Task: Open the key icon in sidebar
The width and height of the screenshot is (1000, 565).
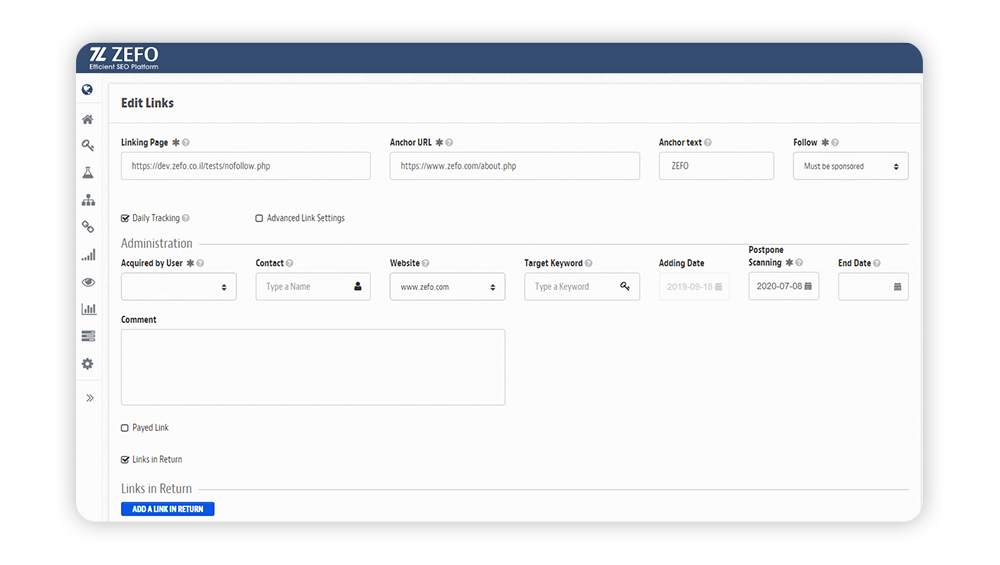Action: (x=88, y=145)
